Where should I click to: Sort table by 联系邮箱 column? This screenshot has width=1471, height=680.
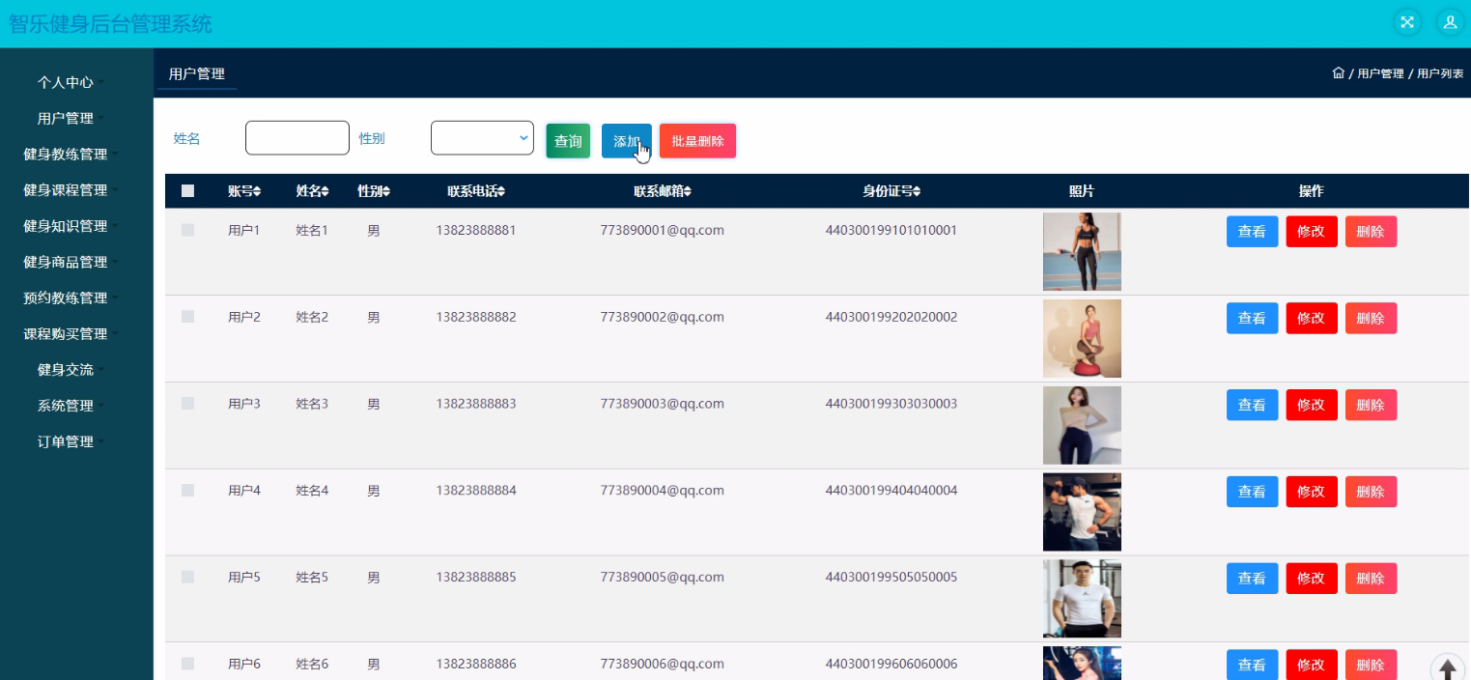click(x=662, y=191)
